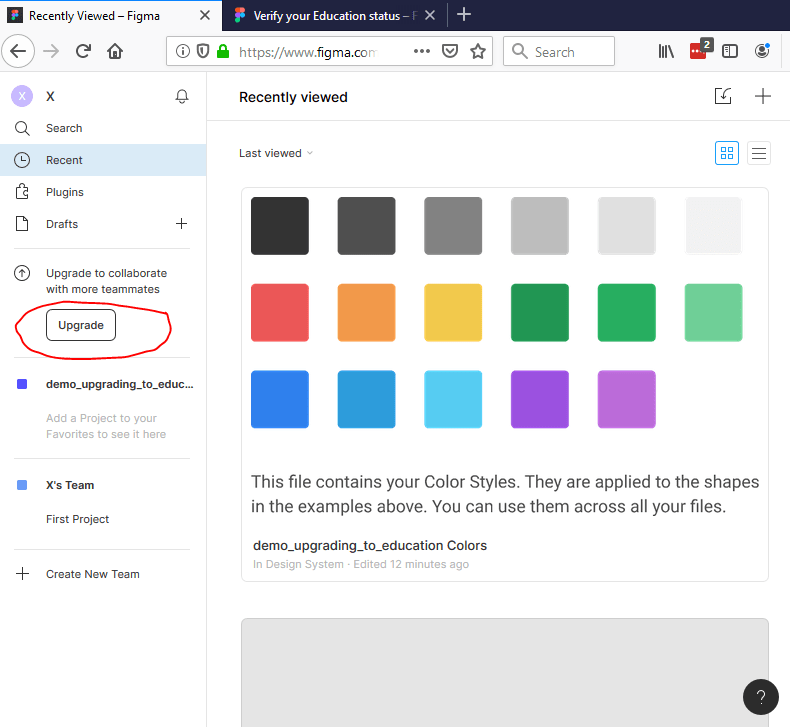Click the yellow color swatch in thumbnail
This screenshot has width=790, height=727.
(x=453, y=313)
